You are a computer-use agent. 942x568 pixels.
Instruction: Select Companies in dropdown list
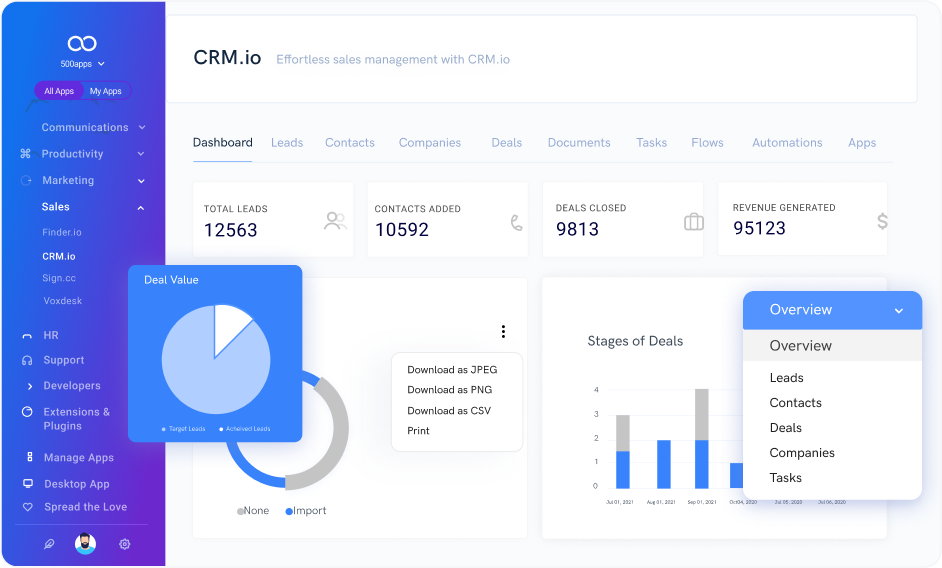point(802,453)
